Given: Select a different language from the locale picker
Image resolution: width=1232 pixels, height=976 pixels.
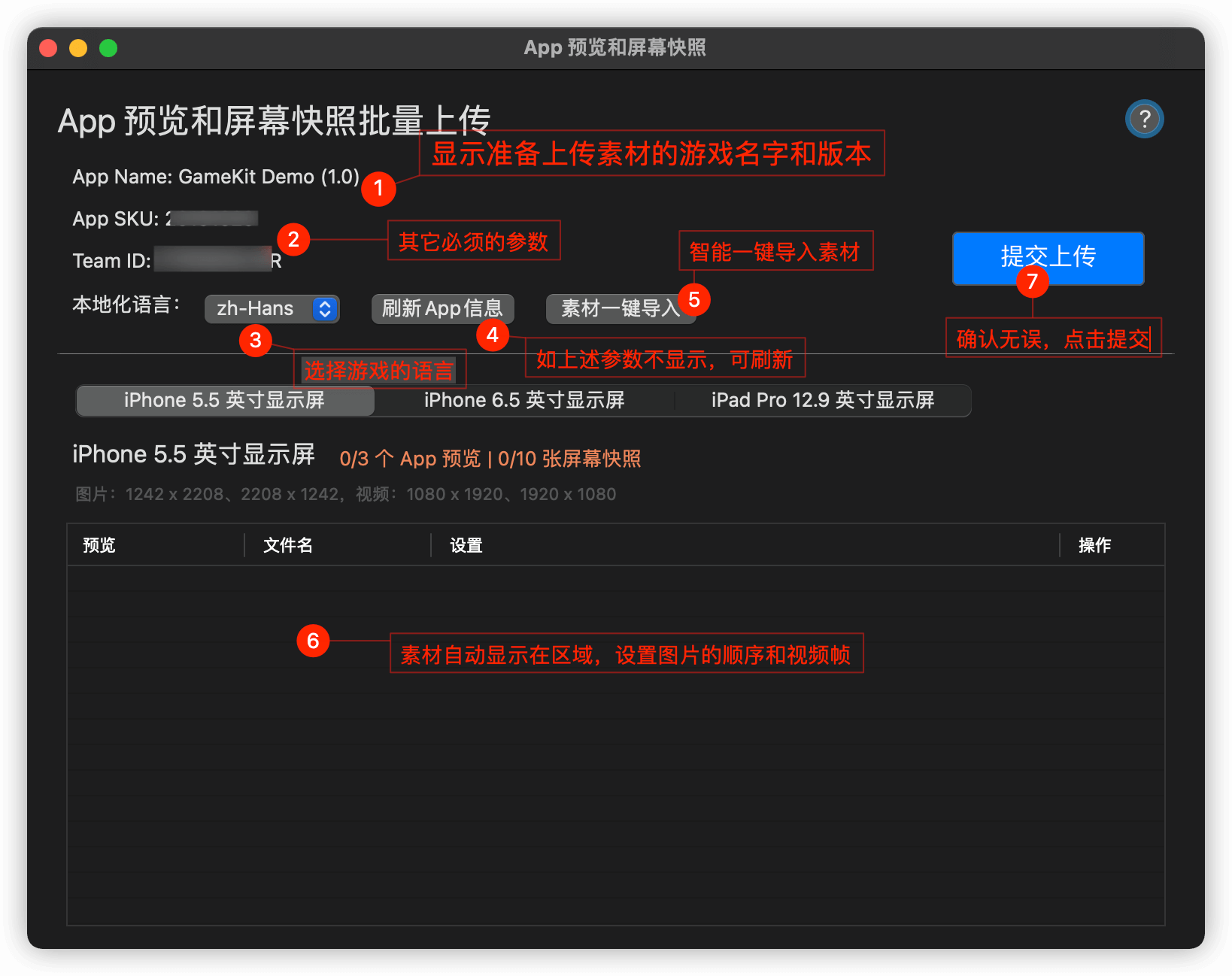Looking at the screenshot, I should point(271,308).
